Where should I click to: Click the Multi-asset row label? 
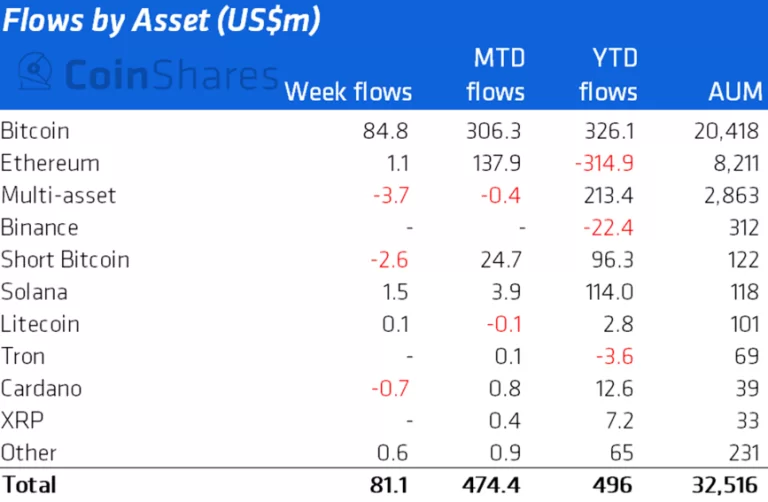[58, 195]
